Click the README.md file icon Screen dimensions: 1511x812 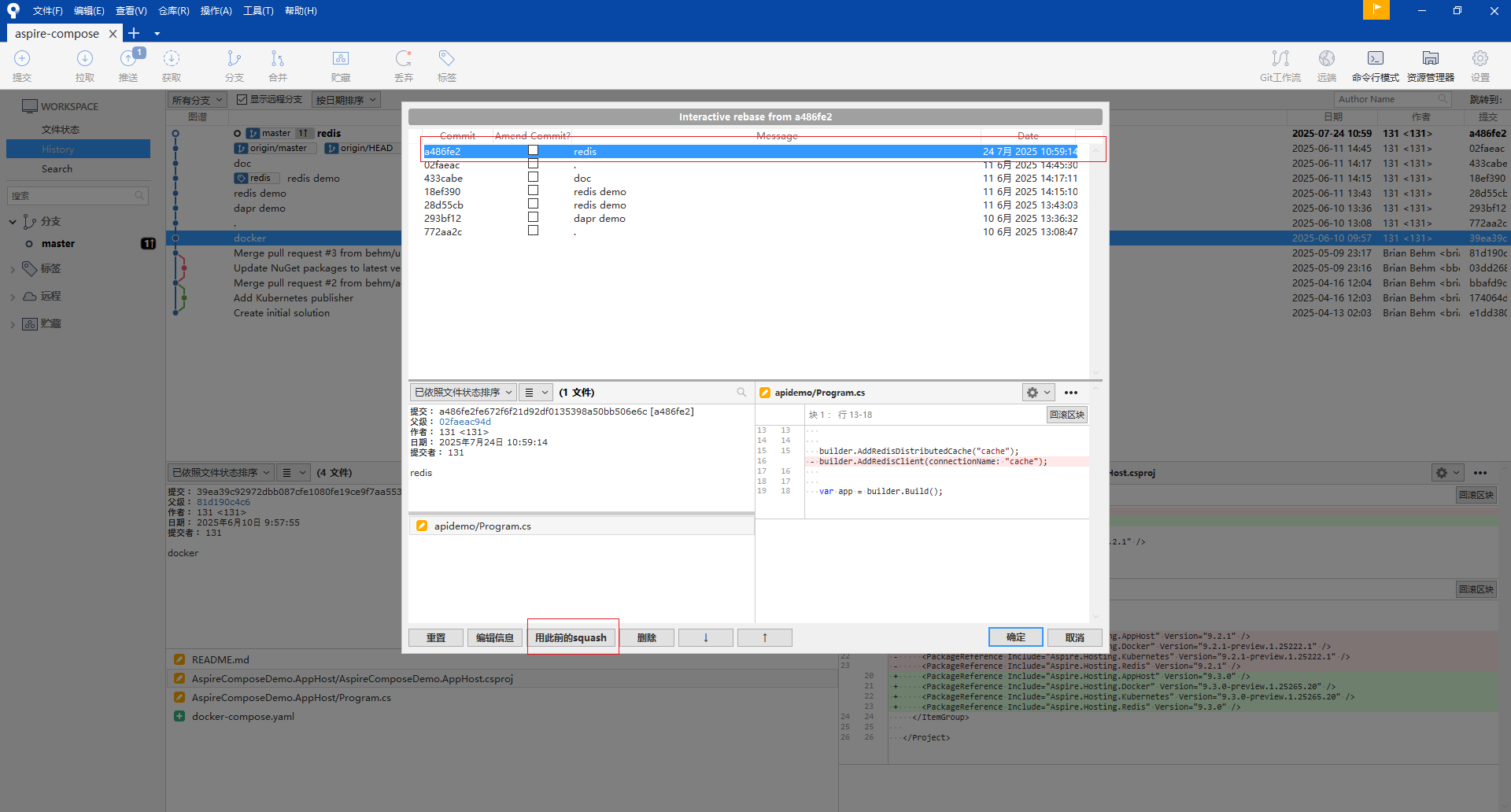(x=179, y=659)
